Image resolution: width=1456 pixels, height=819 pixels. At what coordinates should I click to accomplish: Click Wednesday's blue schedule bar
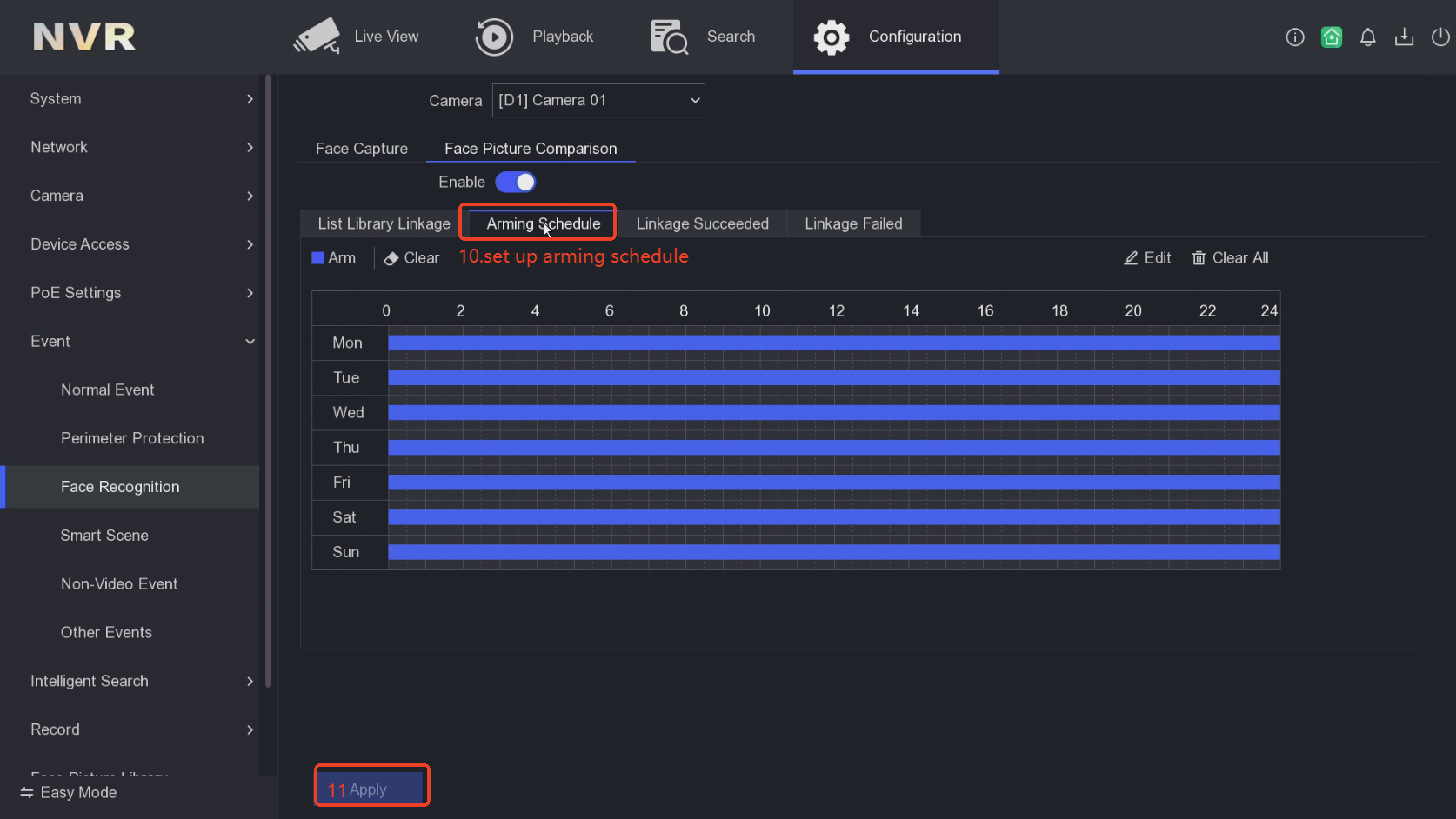pos(833,412)
